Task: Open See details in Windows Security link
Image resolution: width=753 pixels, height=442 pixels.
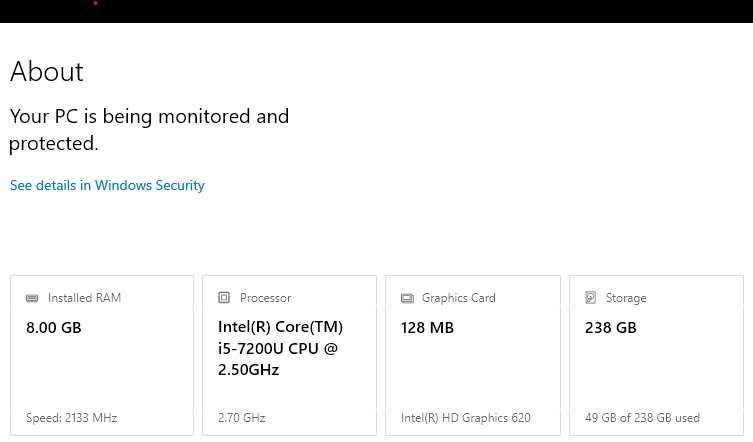Action: coord(107,185)
